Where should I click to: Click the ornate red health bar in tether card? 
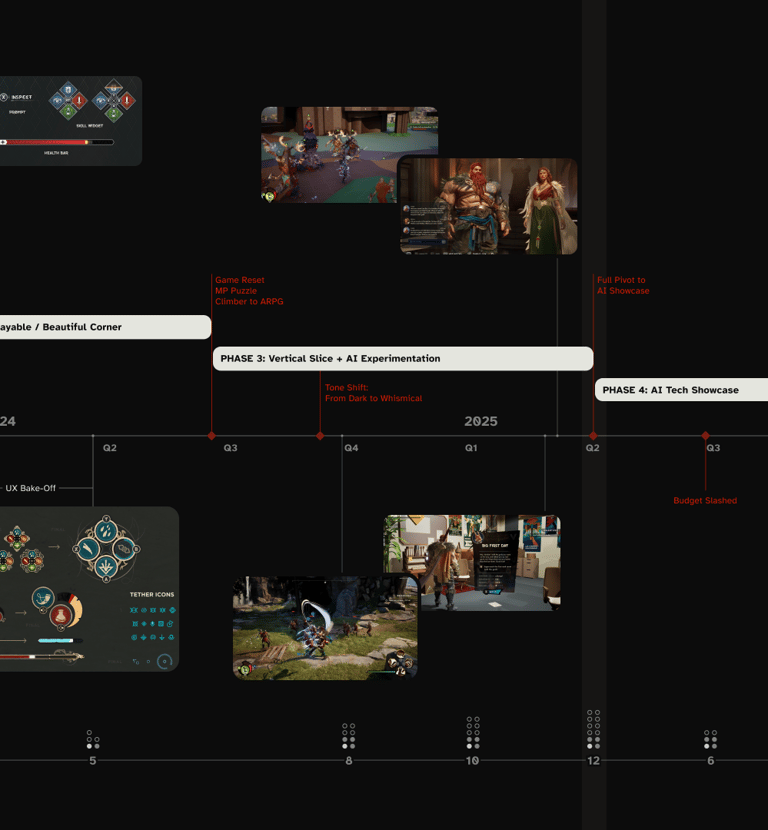click(41, 656)
